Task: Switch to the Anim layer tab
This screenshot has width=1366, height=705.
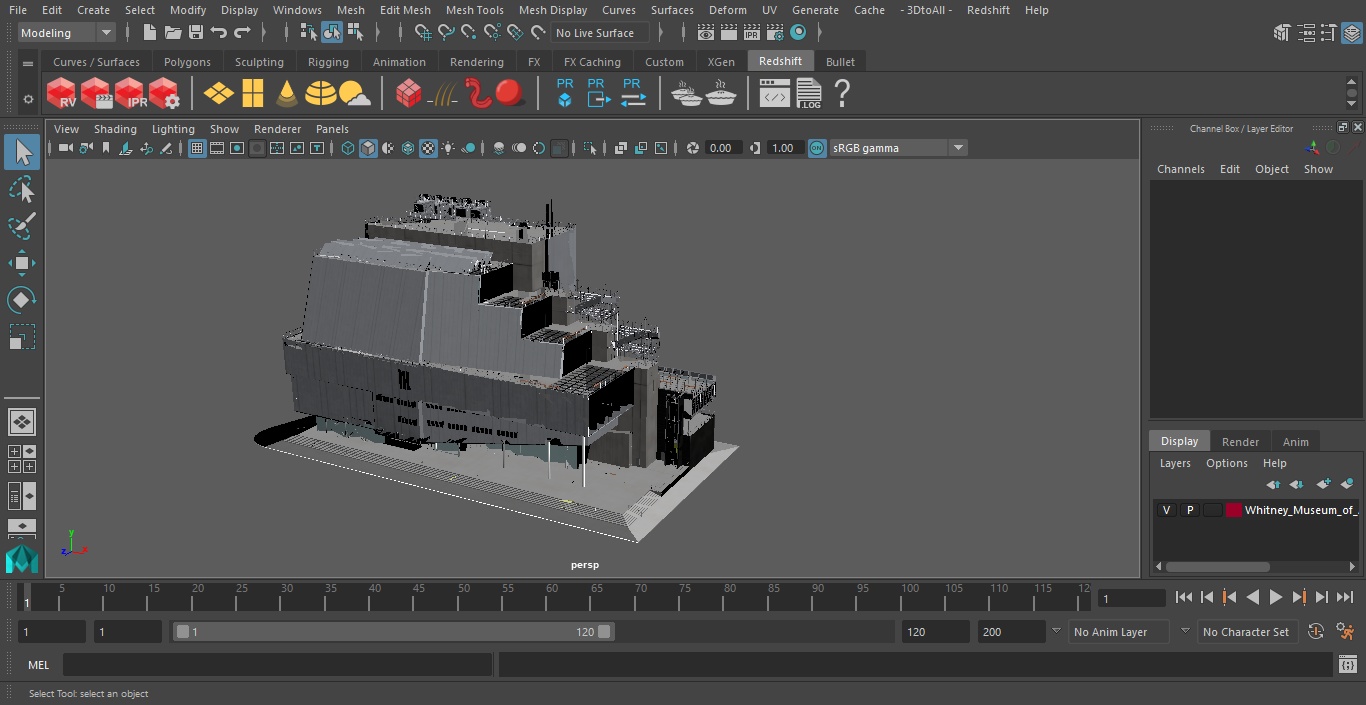Action: (x=1295, y=441)
